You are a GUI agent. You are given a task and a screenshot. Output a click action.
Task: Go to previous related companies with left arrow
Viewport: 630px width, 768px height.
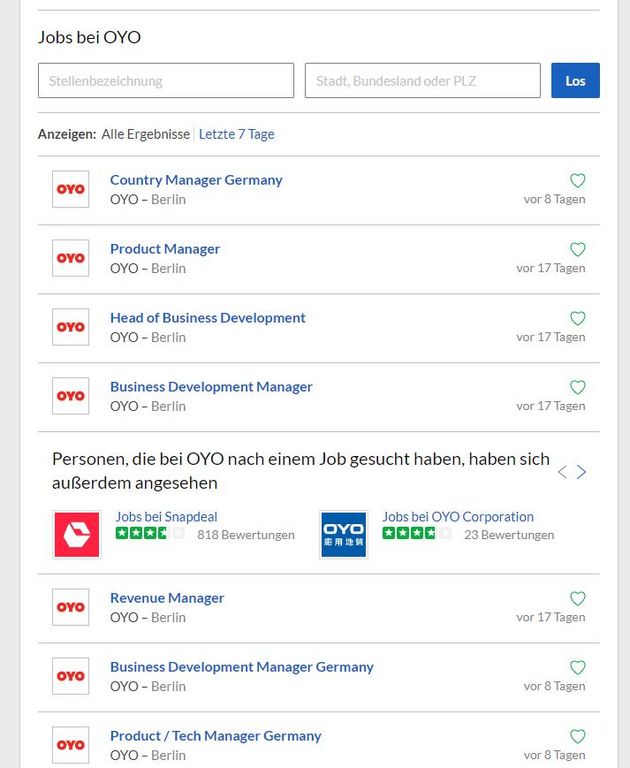pyautogui.click(x=561, y=472)
